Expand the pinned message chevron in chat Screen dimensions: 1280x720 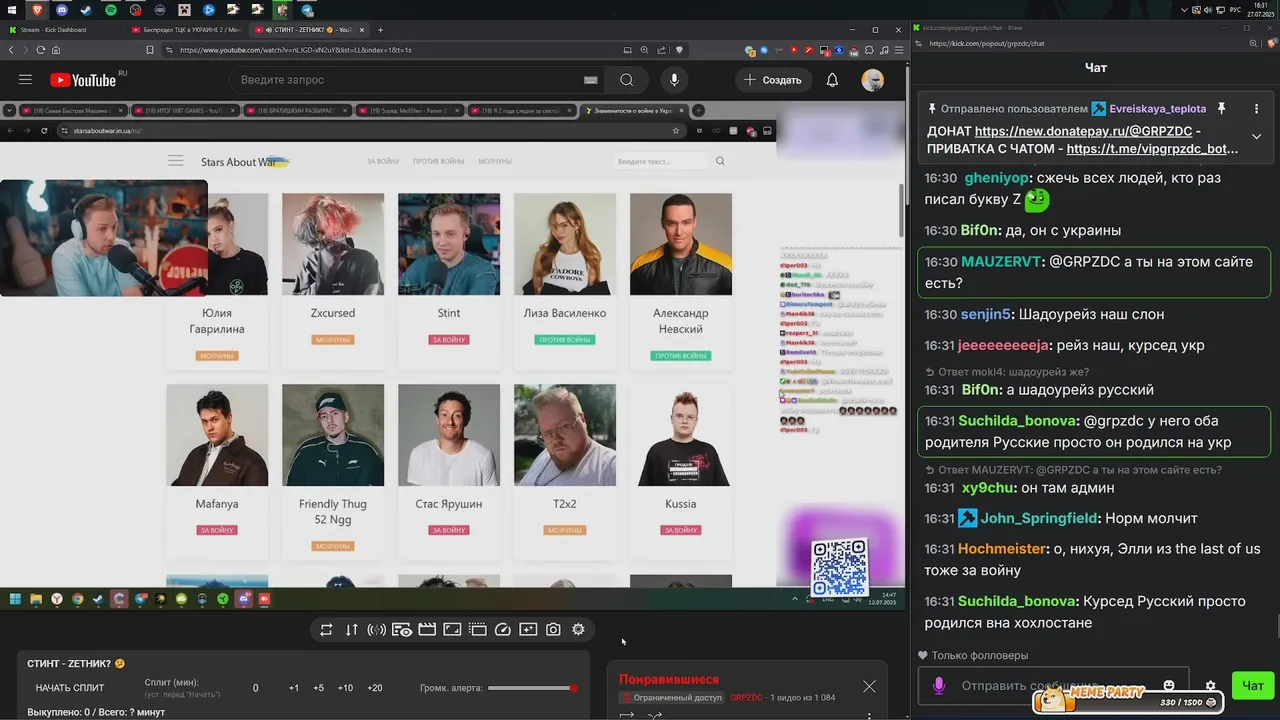tap(1256, 136)
